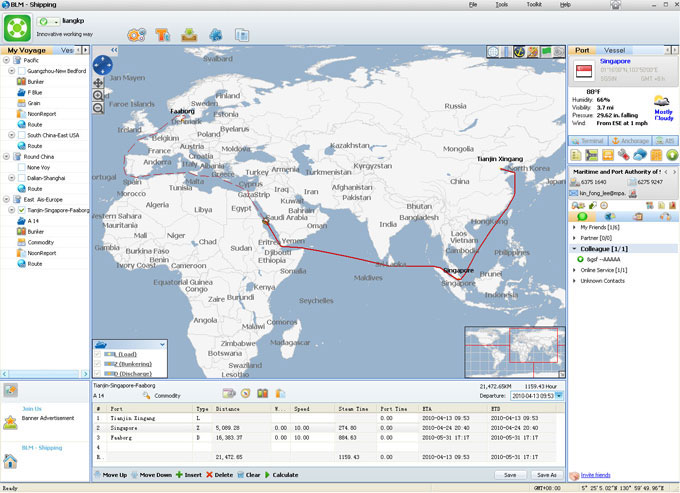The height and width of the screenshot is (493, 680).
Task: Click the map pan compass control
Action: [x=100, y=66]
